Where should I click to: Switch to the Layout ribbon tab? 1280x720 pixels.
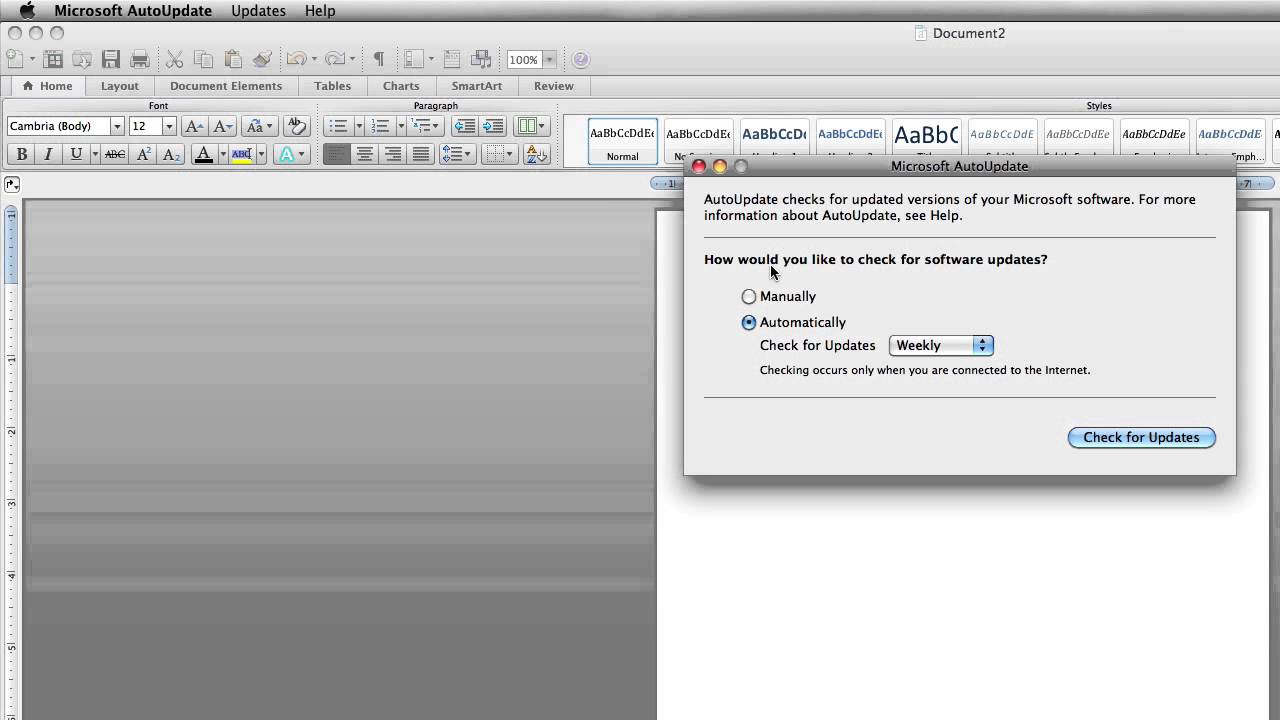pyautogui.click(x=120, y=86)
